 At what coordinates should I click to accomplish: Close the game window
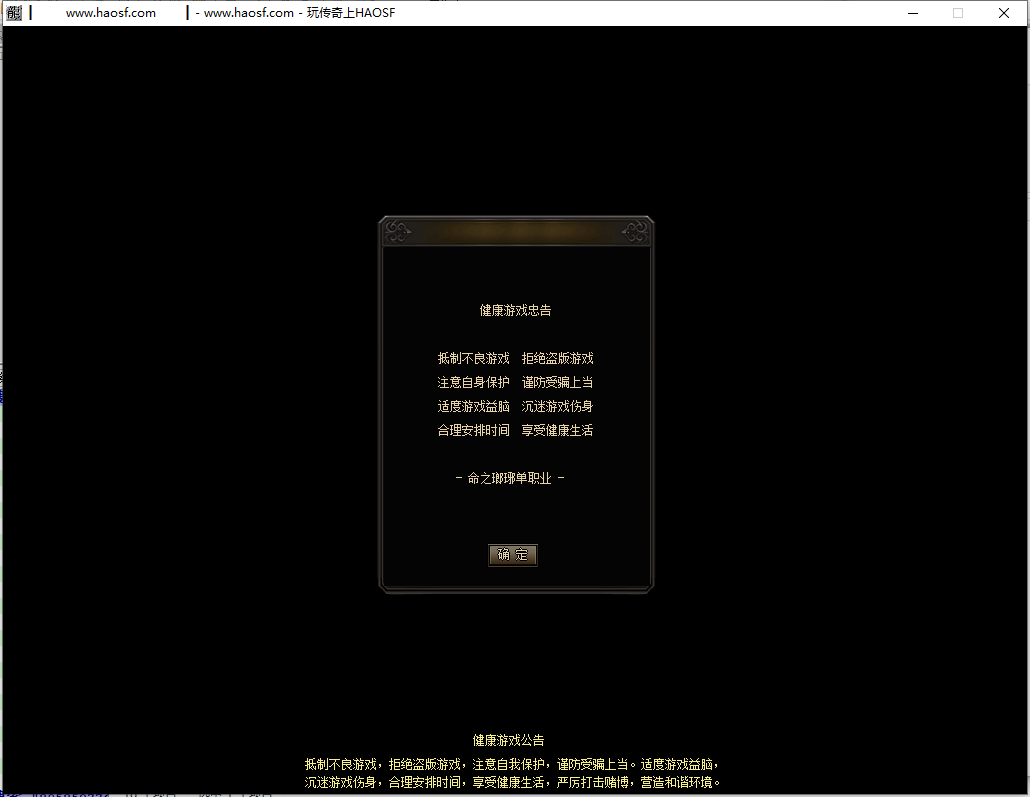(x=1003, y=13)
